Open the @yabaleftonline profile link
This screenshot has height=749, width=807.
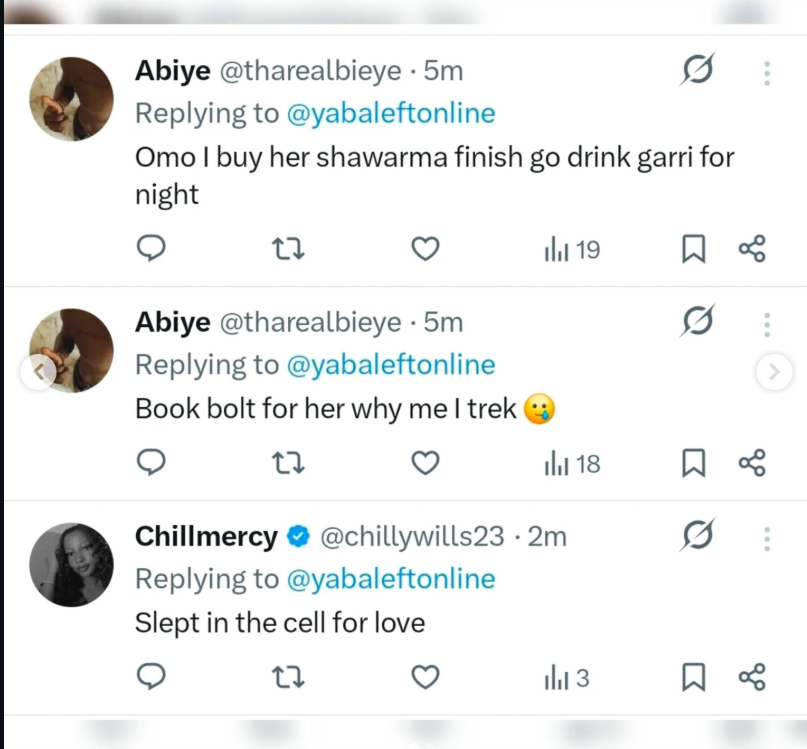pos(391,113)
